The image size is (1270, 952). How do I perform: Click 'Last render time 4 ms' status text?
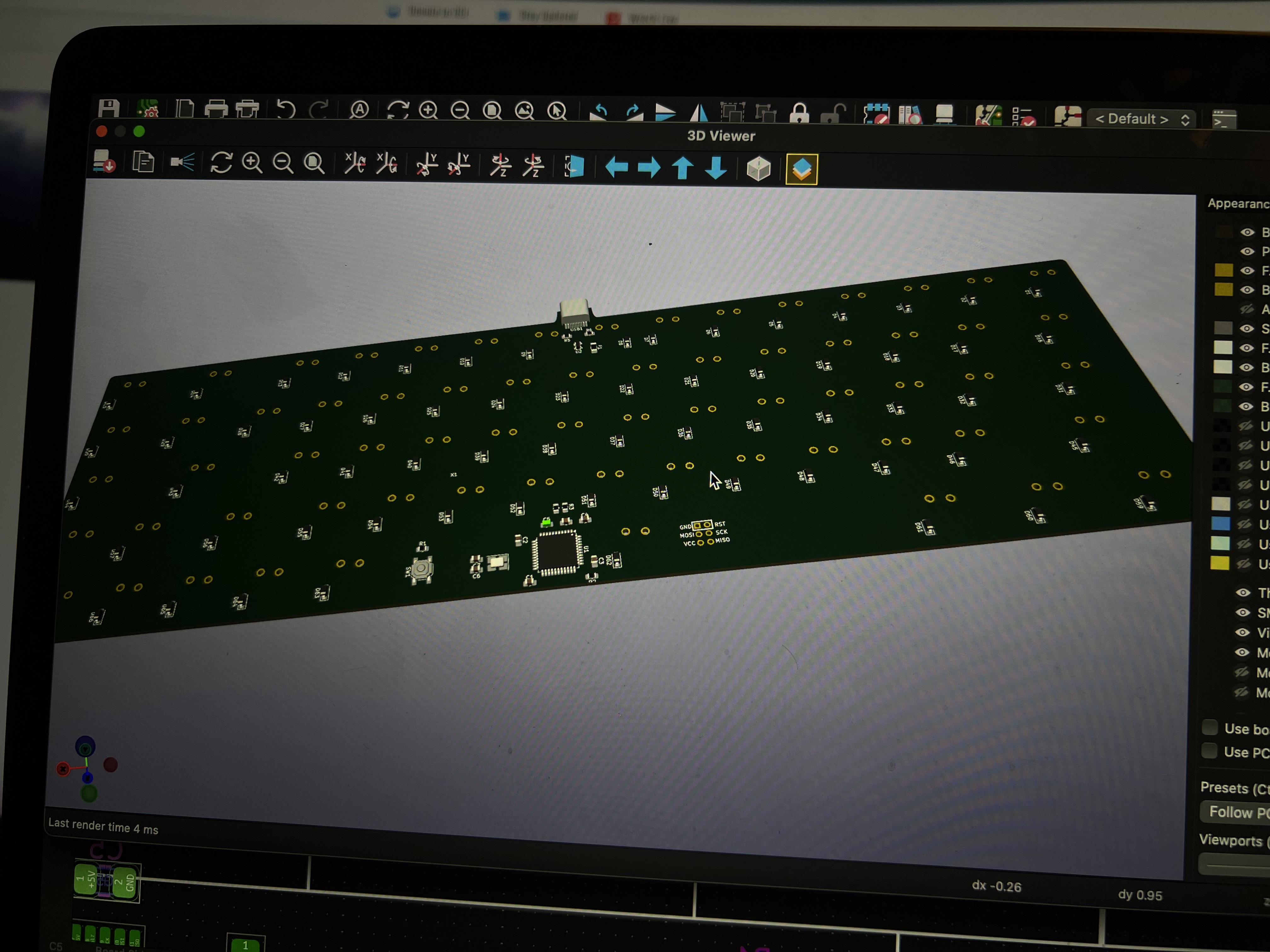(x=103, y=826)
